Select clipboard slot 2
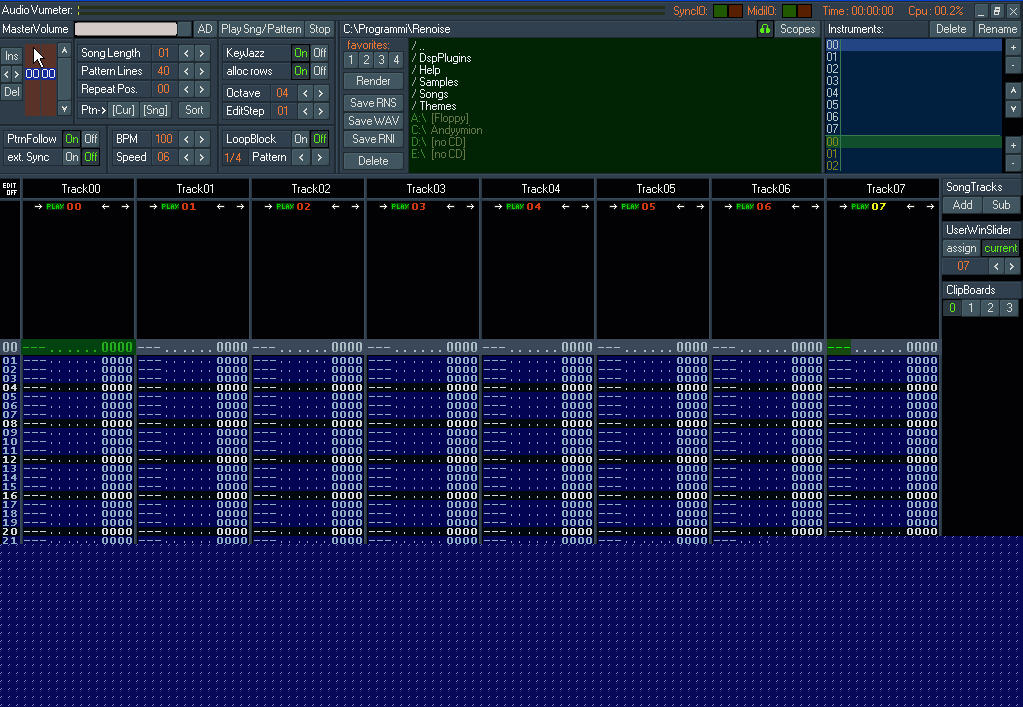Image resolution: width=1023 pixels, height=707 pixels. coord(990,308)
